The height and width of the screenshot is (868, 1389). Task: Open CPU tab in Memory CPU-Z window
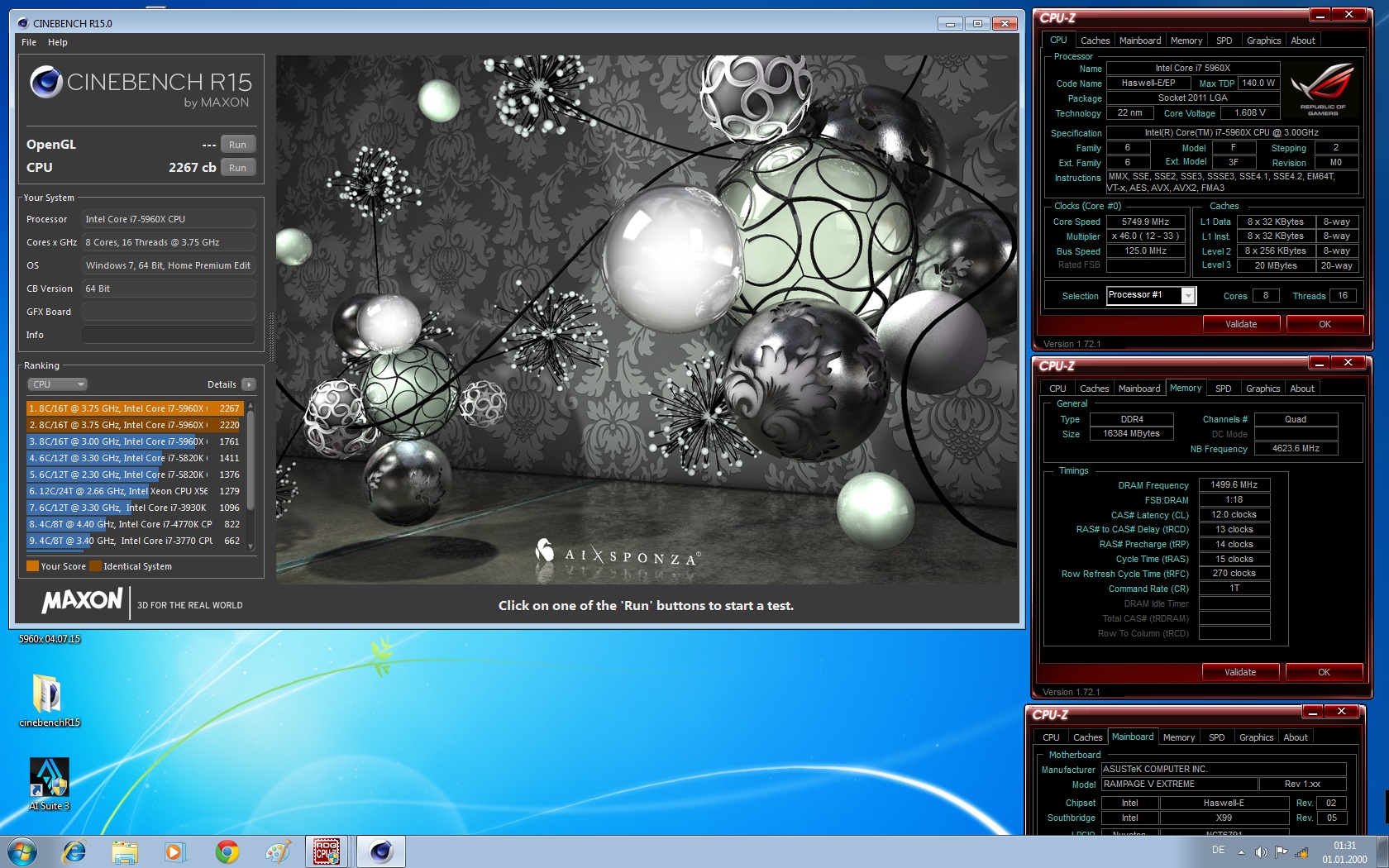point(1057,389)
